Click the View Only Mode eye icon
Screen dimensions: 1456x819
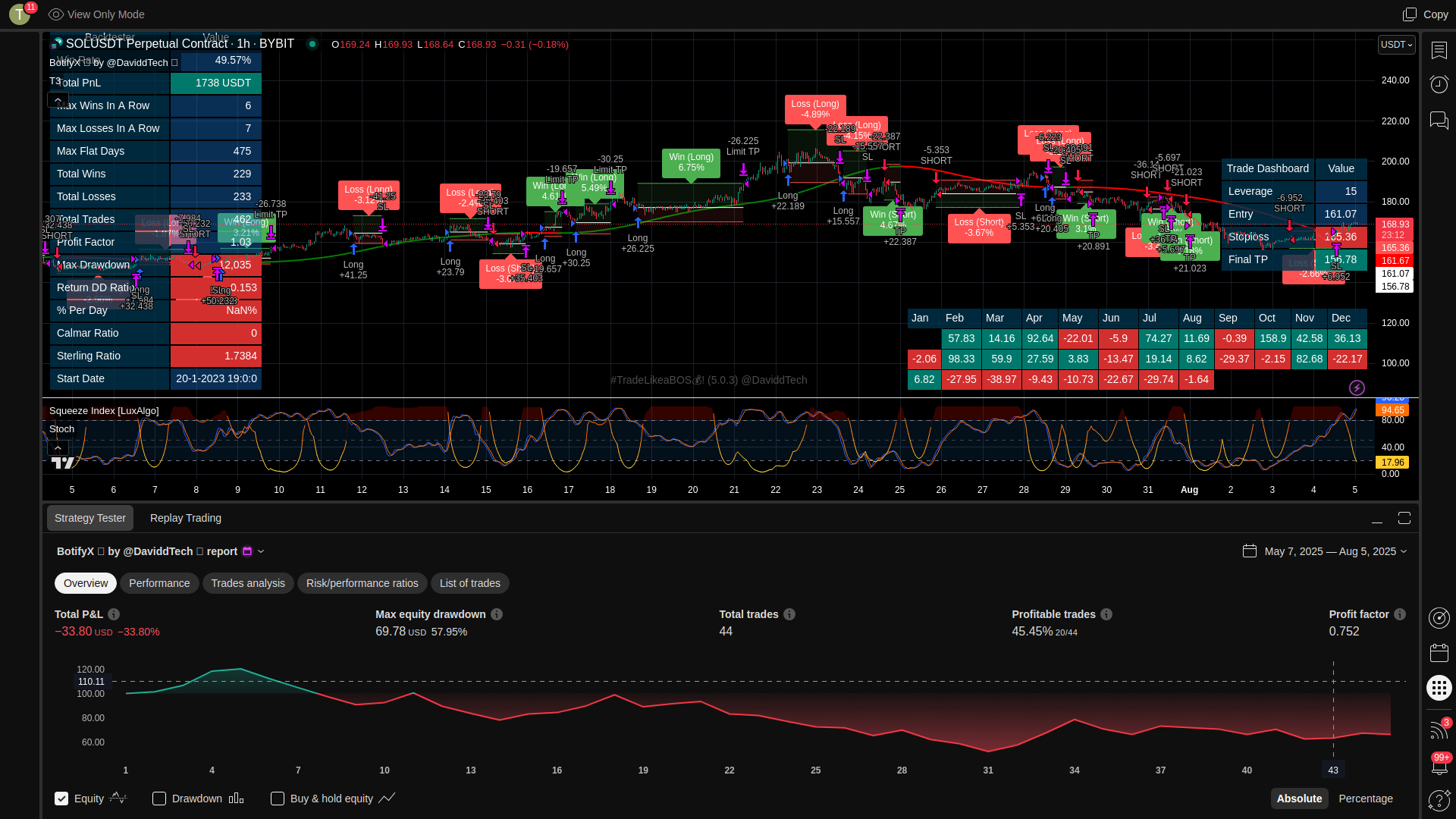pos(55,14)
